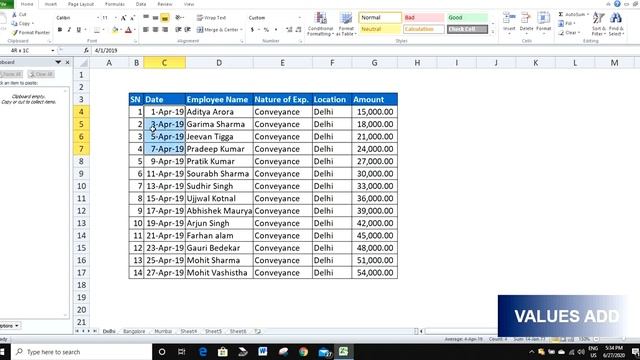640x360 pixels.
Task: Open the Custom number format dropdown
Action: coord(300,18)
